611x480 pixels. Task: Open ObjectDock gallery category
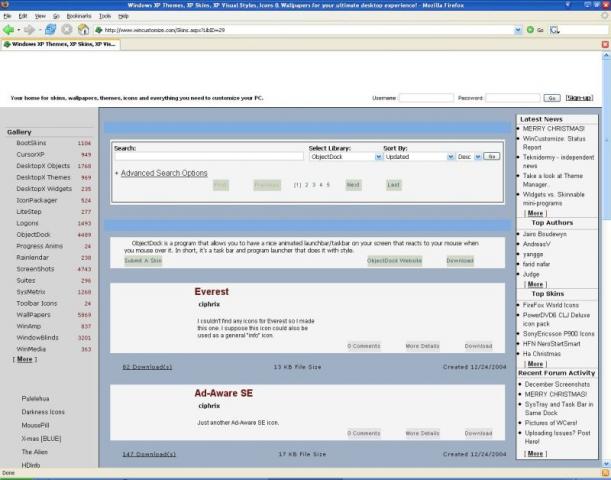(x=34, y=235)
